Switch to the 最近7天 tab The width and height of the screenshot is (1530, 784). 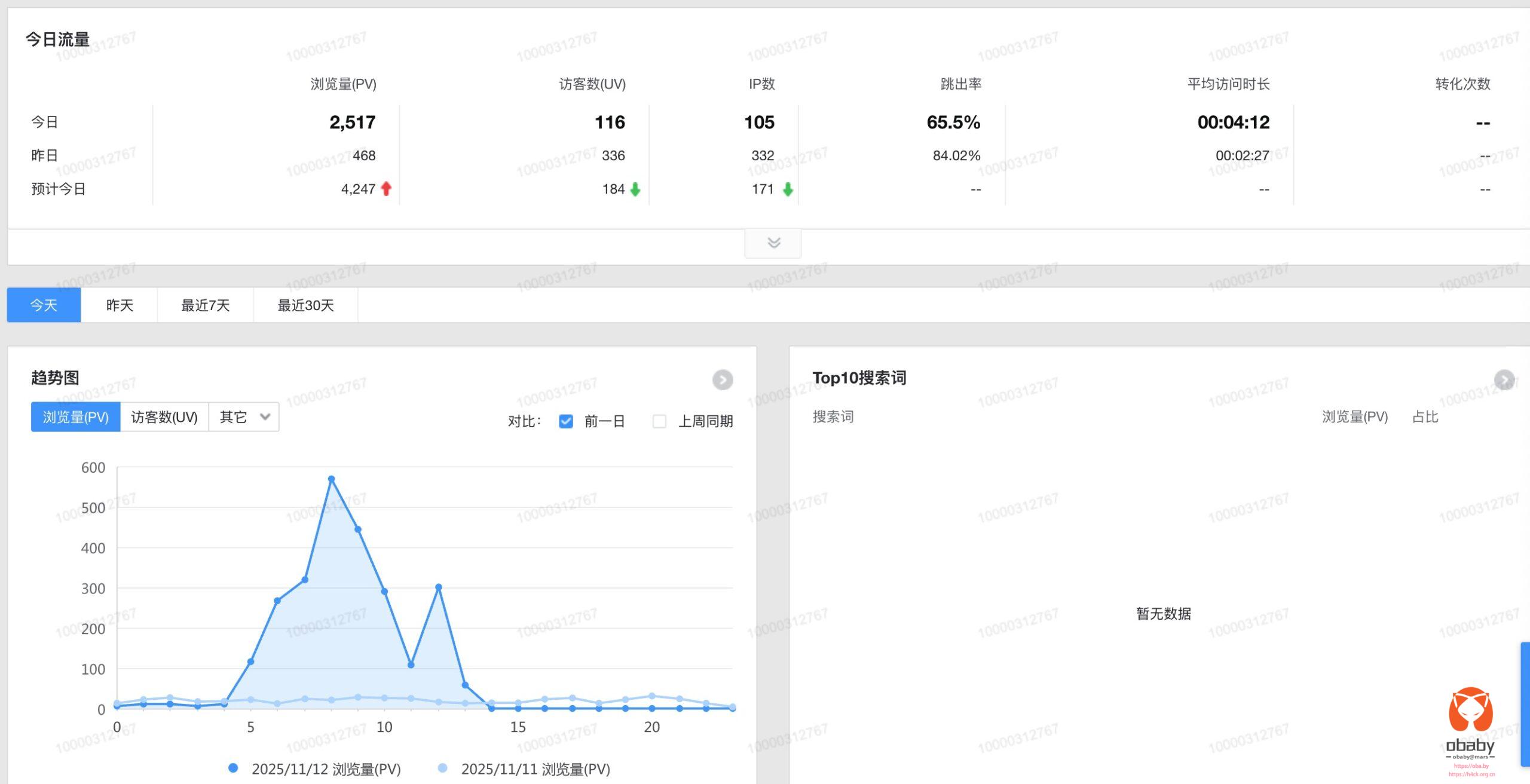point(205,305)
